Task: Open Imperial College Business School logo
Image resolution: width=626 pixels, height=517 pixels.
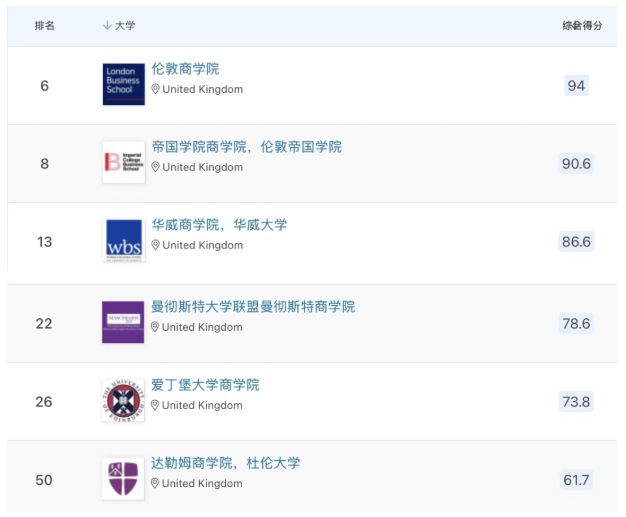Action: (124, 162)
